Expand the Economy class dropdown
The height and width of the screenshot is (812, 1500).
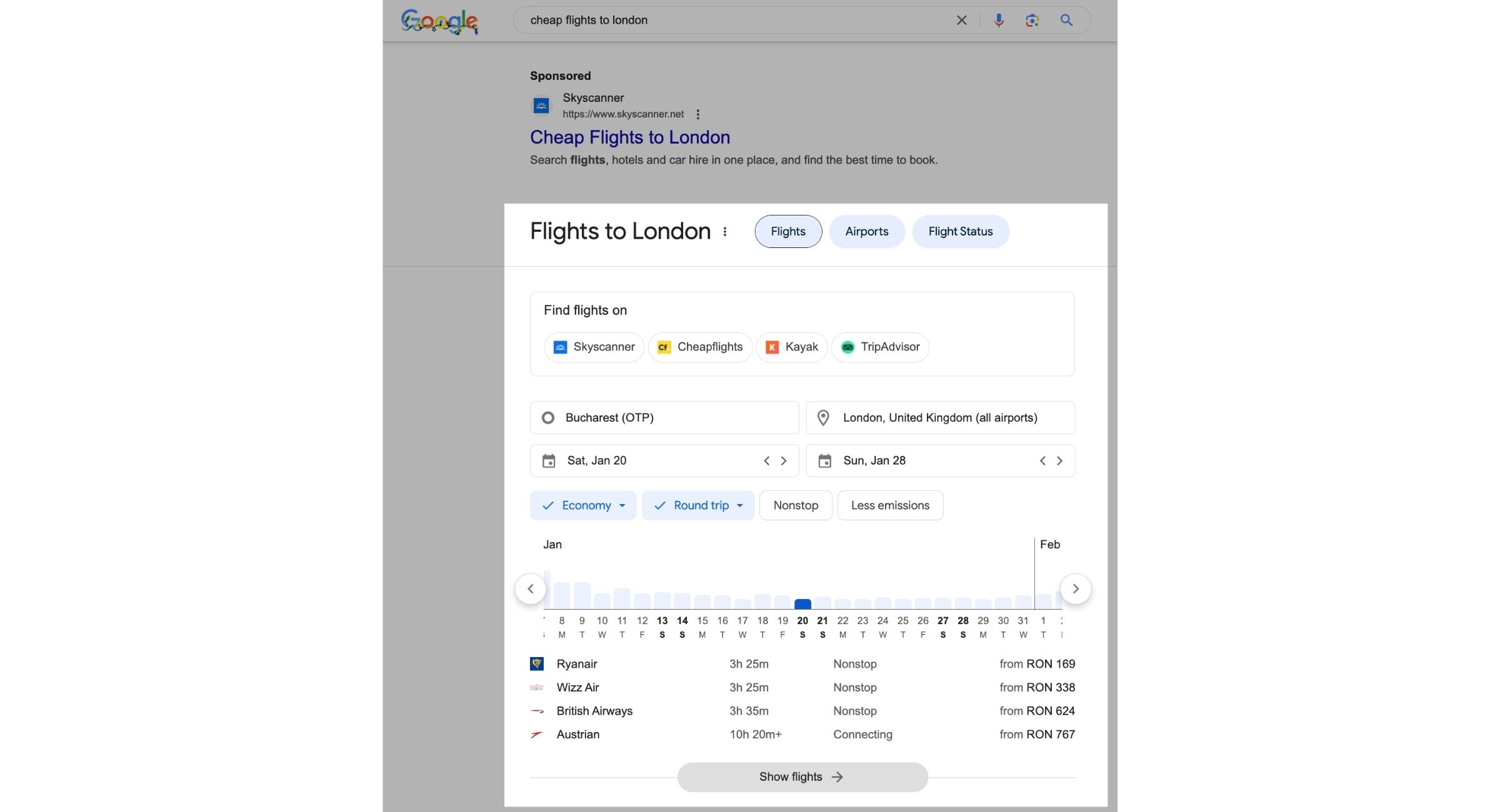(x=583, y=505)
